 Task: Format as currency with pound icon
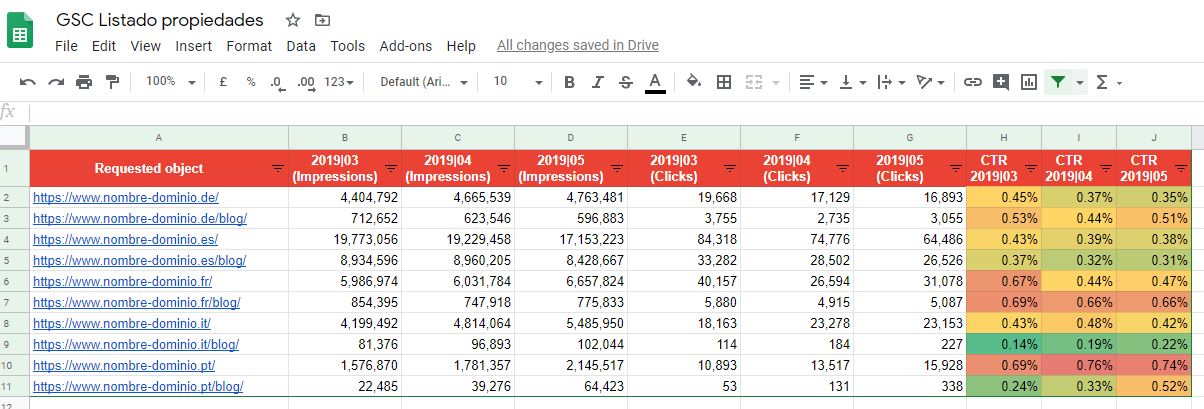[x=223, y=82]
